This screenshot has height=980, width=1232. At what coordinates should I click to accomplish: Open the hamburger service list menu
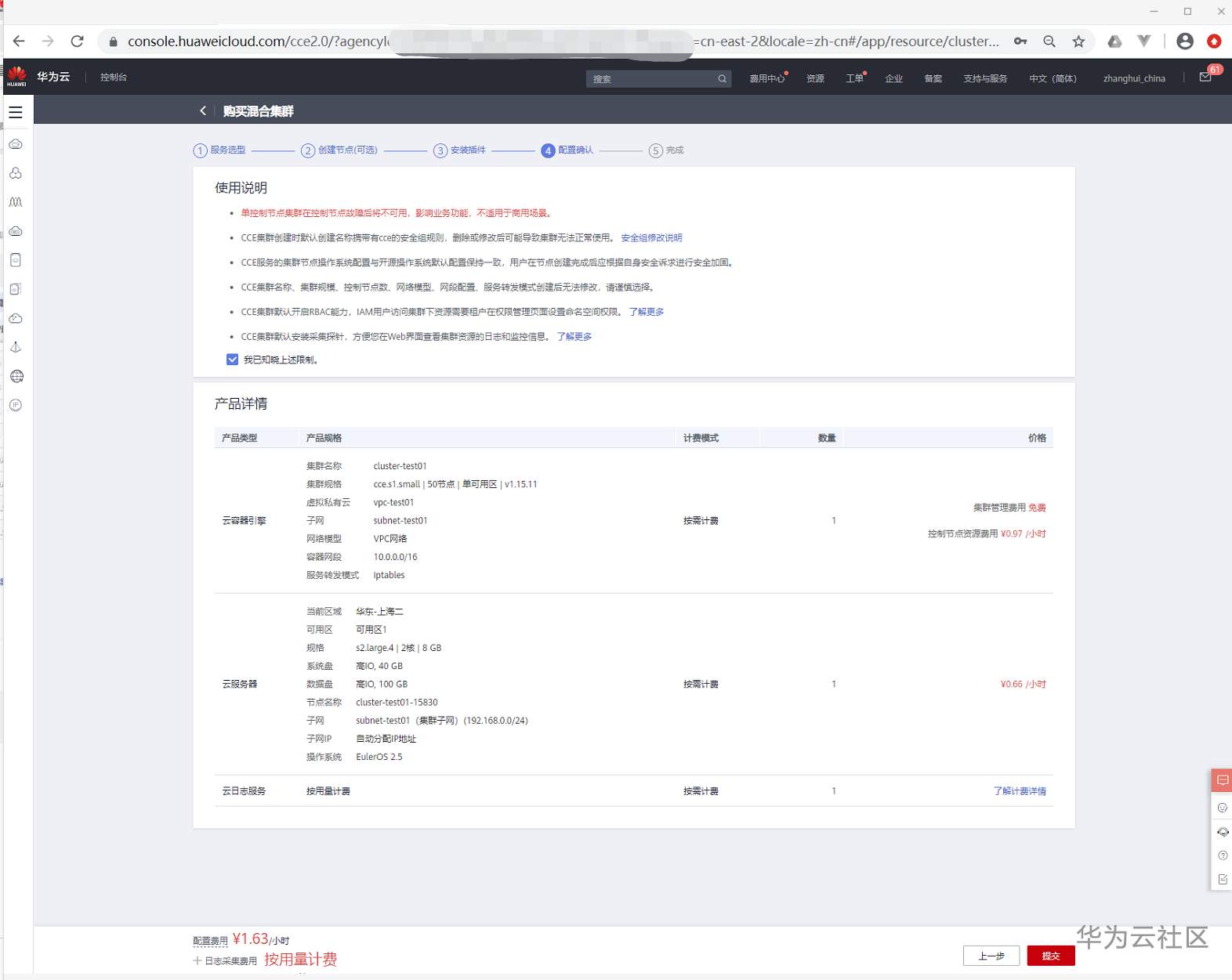[x=16, y=112]
